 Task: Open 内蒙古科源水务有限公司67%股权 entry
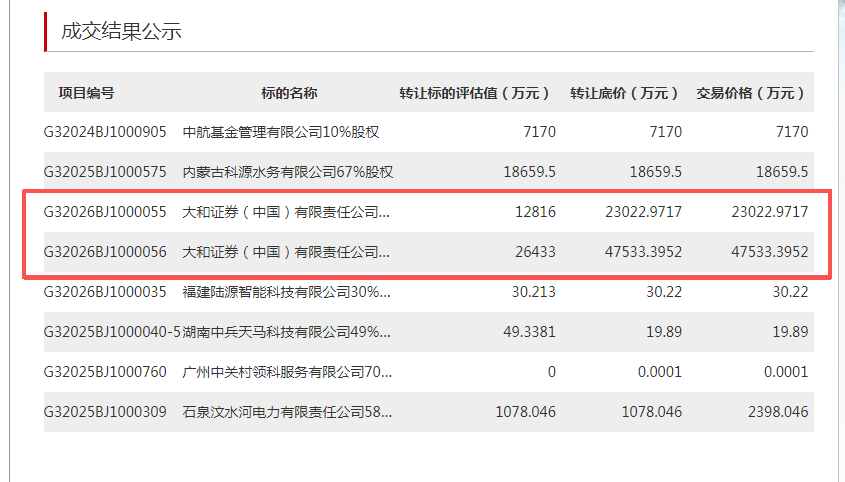coord(288,172)
